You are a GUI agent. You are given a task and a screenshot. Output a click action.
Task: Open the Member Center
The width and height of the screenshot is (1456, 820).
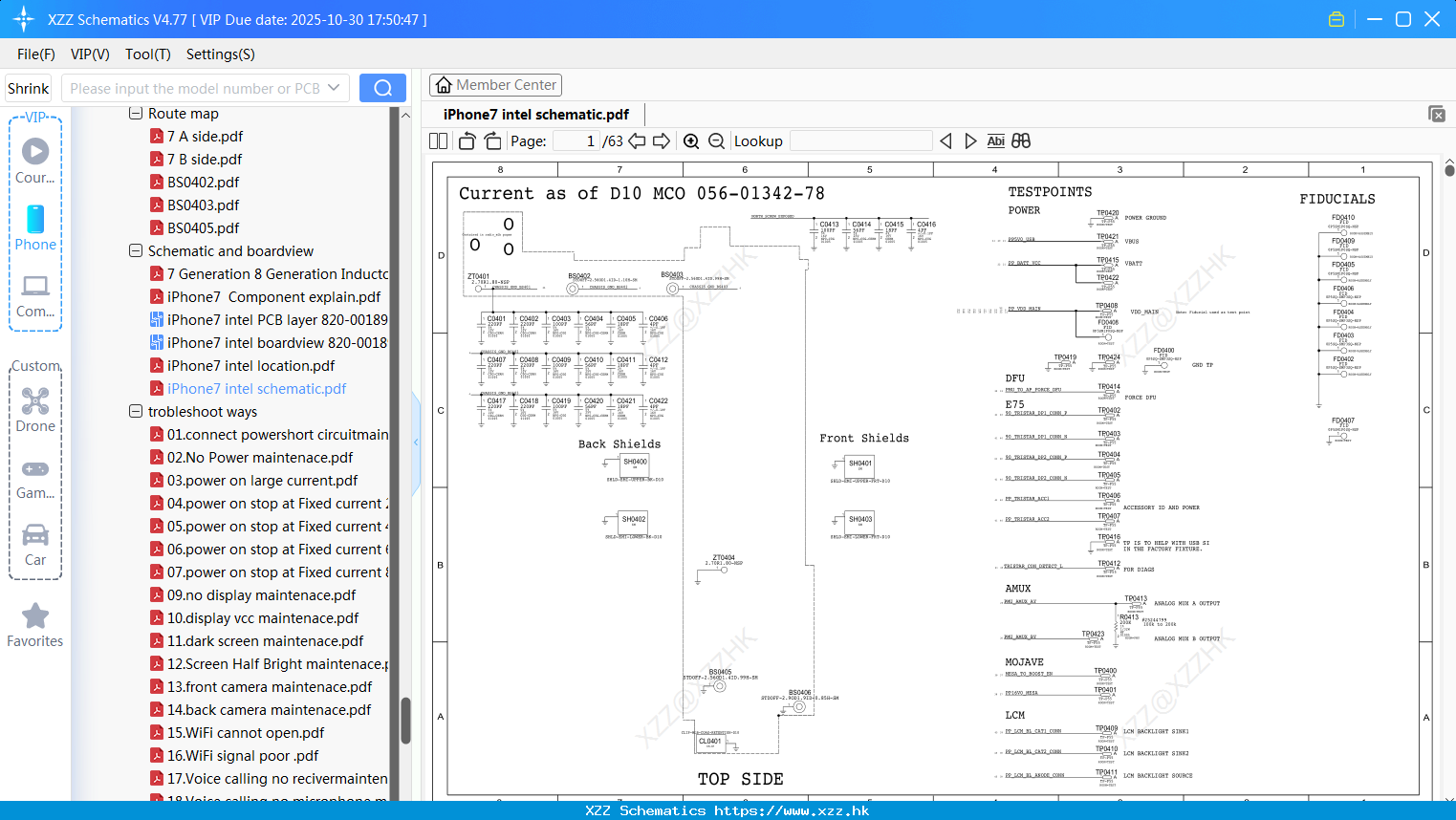[x=495, y=85]
